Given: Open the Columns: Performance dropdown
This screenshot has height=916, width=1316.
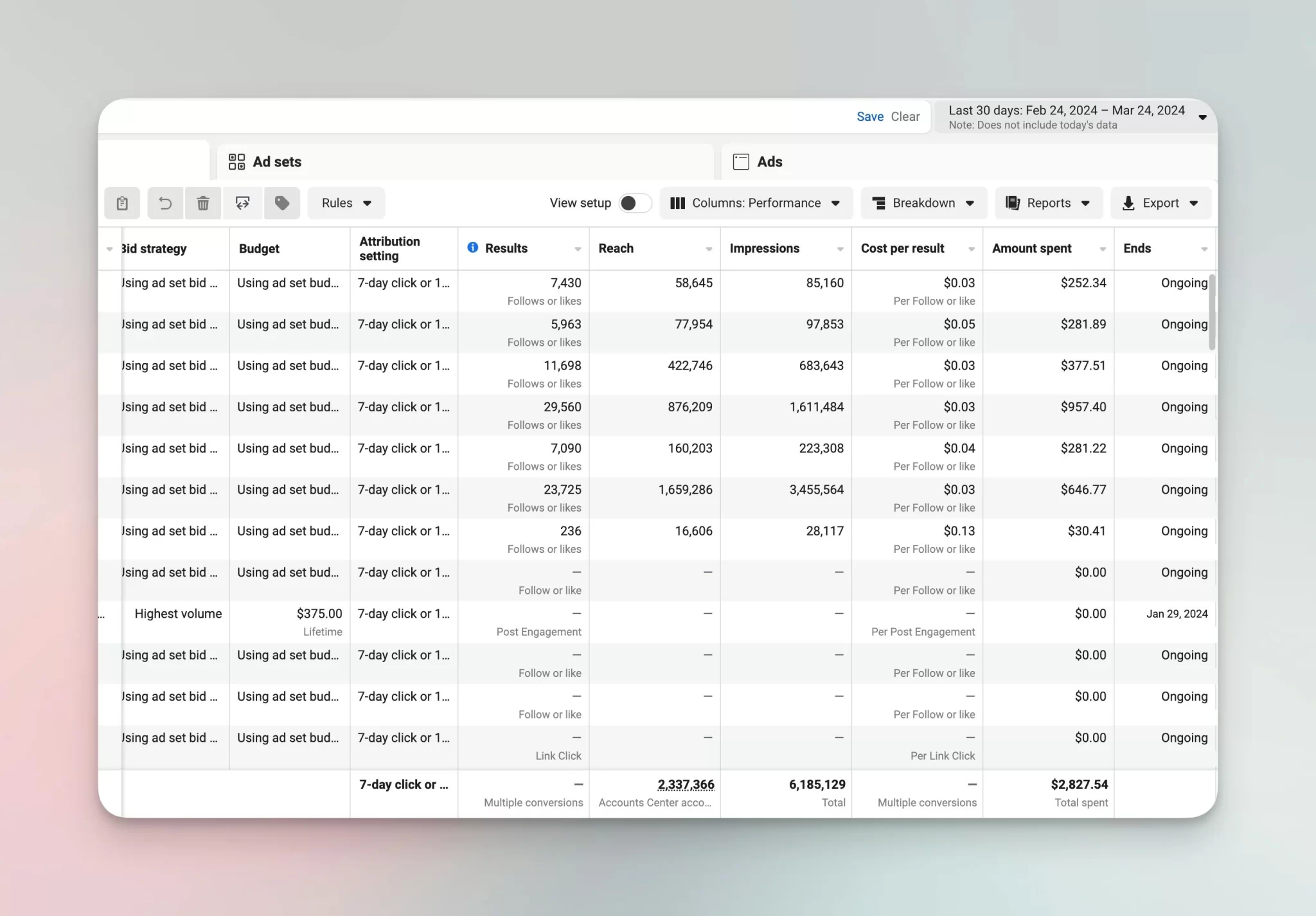Looking at the screenshot, I should [x=756, y=203].
